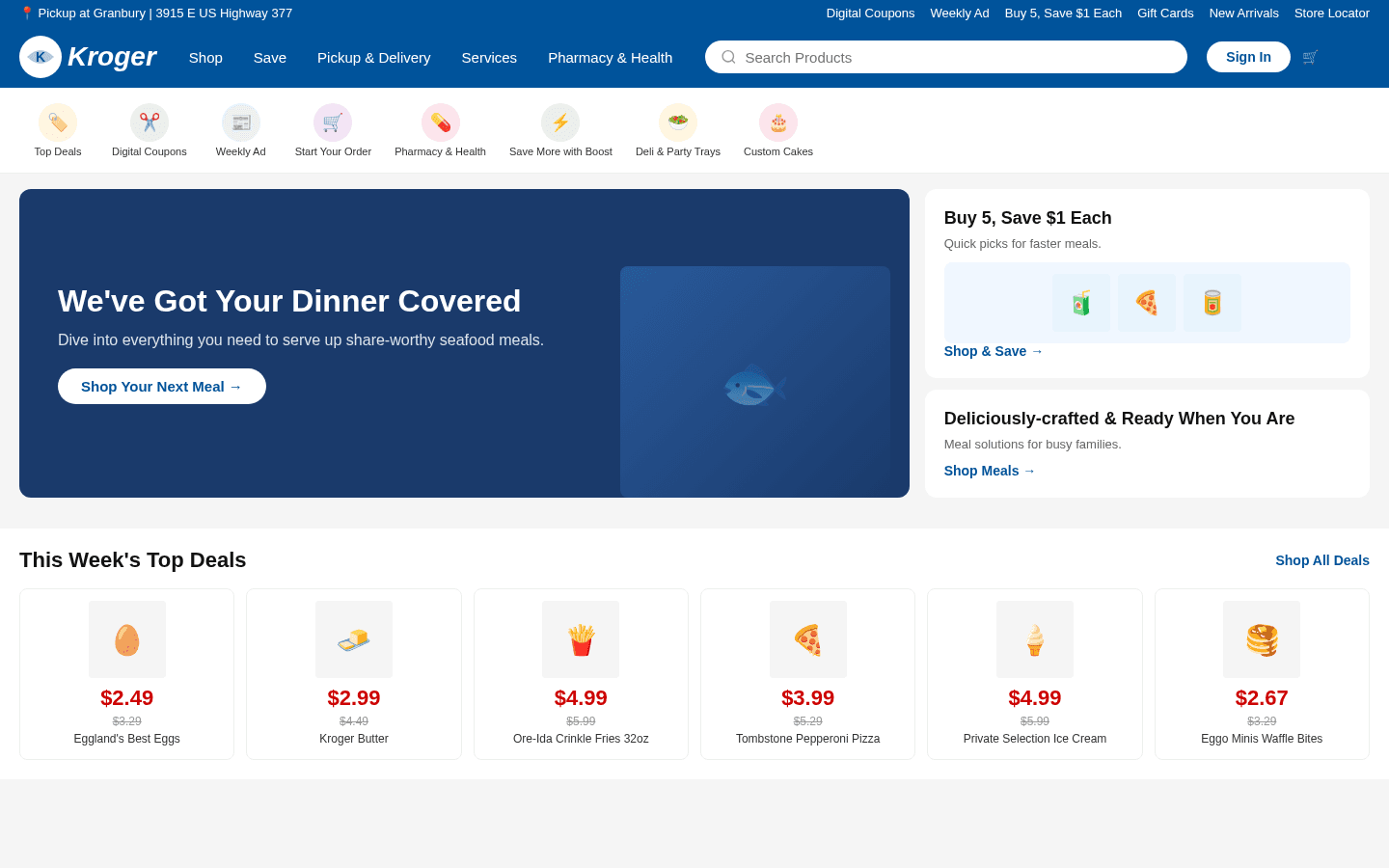The width and height of the screenshot is (1389, 868).
Task: Open the Pickup & Delivery menu
Action: 373,58
